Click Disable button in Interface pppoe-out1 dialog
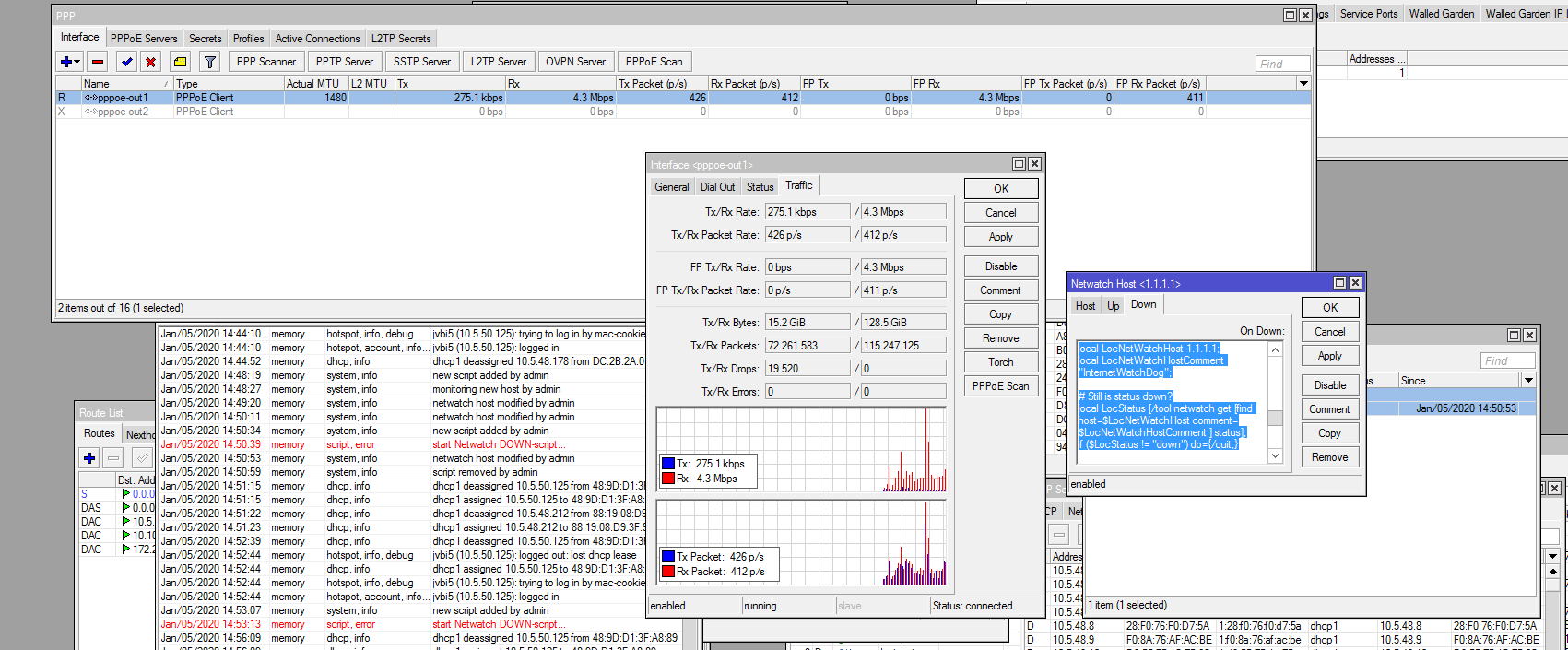Viewport: 1568px width, 650px height. [x=1001, y=266]
